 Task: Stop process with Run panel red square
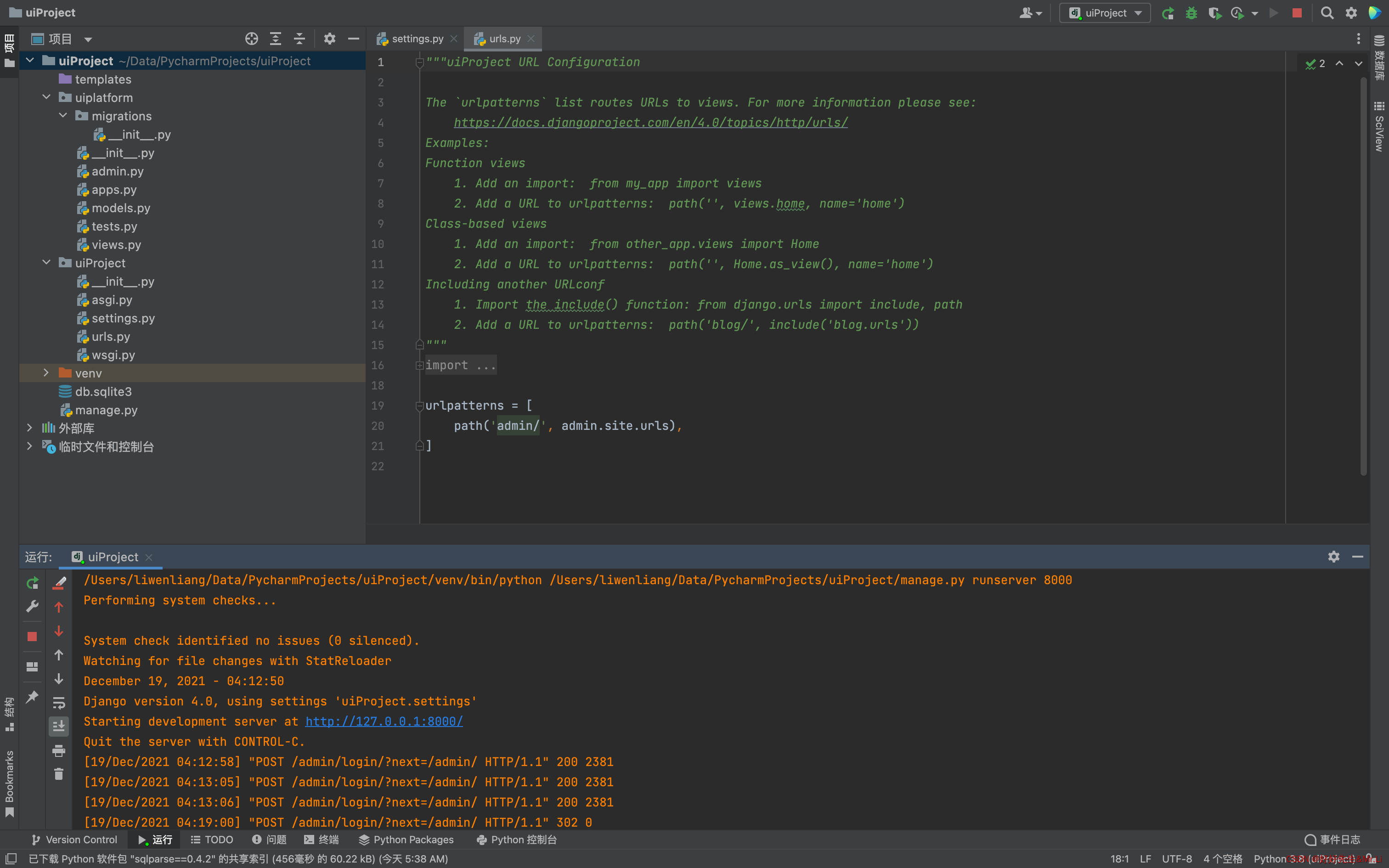[x=32, y=637]
